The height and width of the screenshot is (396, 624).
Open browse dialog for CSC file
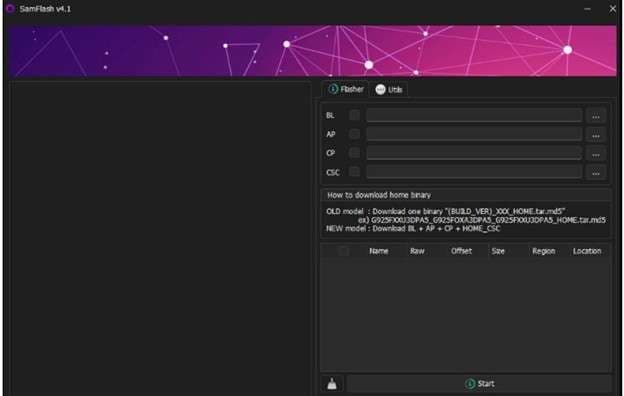pyautogui.click(x=595, y=173)
